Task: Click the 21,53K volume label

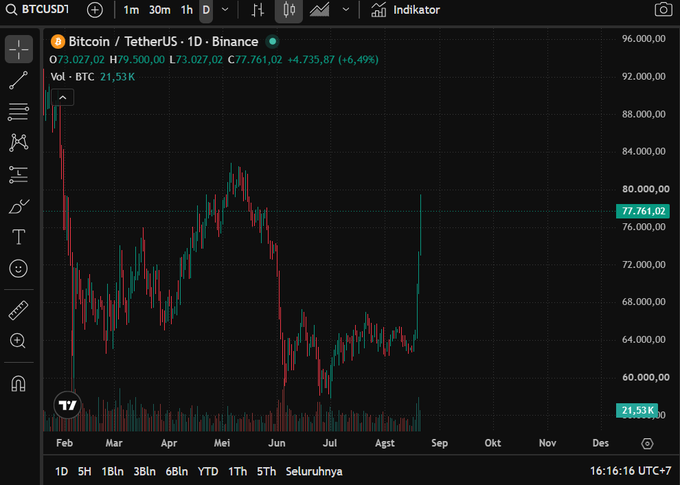Action: click(x=637, y=410)
